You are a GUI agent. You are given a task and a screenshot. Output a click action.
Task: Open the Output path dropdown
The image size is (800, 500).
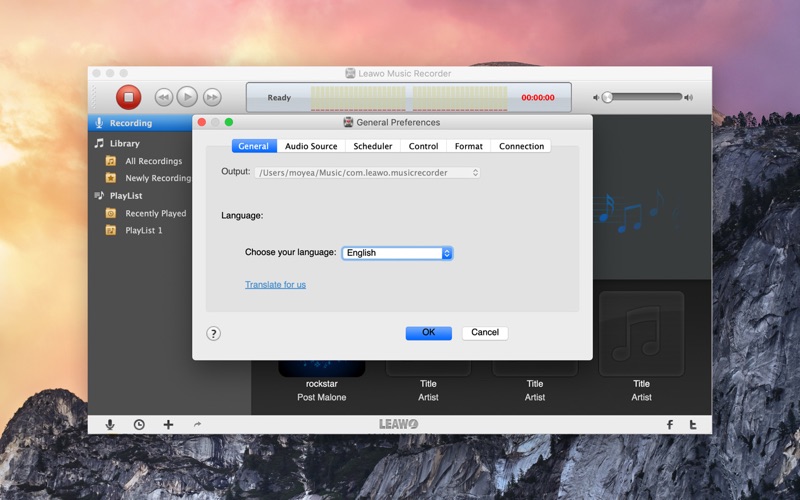pos(367,172)
